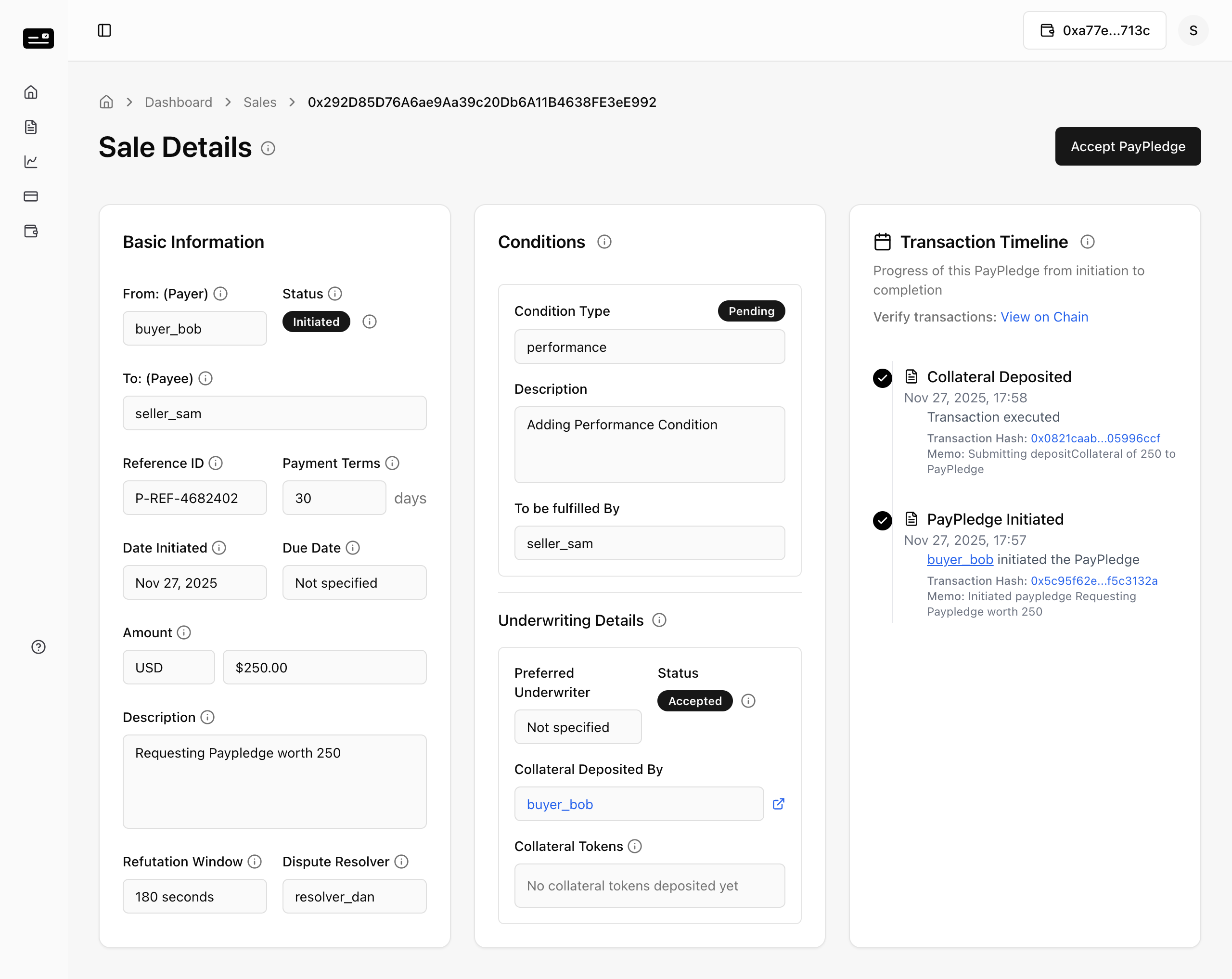Open the wallet icon in sidebar

point(31,231)
